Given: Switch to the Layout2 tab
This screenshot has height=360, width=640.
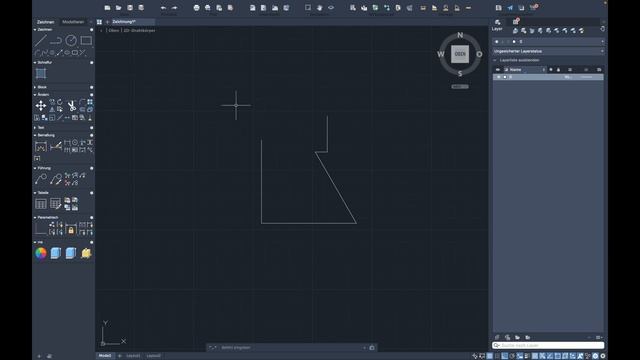Looking at the screenshot, I should (x=153, y=356).
